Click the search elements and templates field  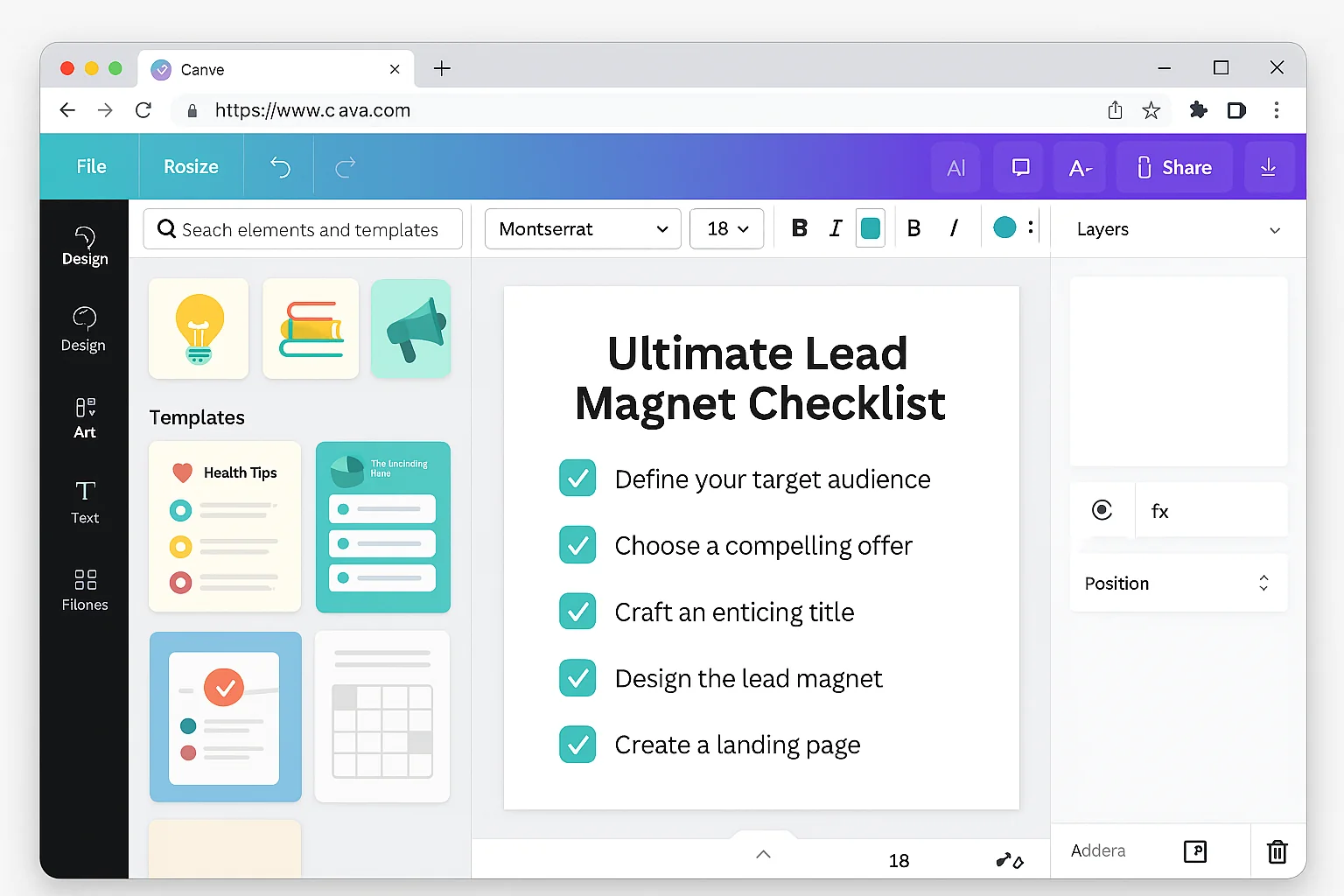click(x=302, y=229)
